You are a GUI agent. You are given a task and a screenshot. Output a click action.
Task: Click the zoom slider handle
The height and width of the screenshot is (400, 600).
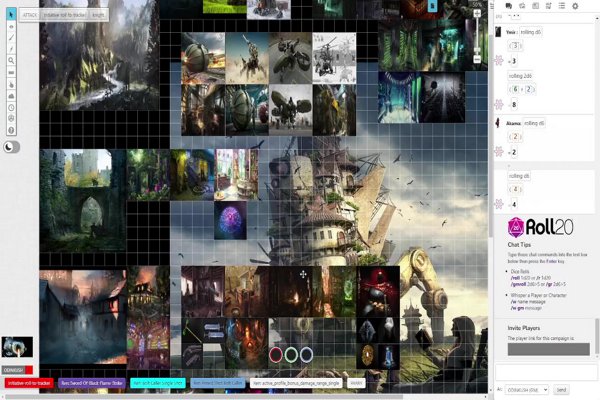[477, 50]
